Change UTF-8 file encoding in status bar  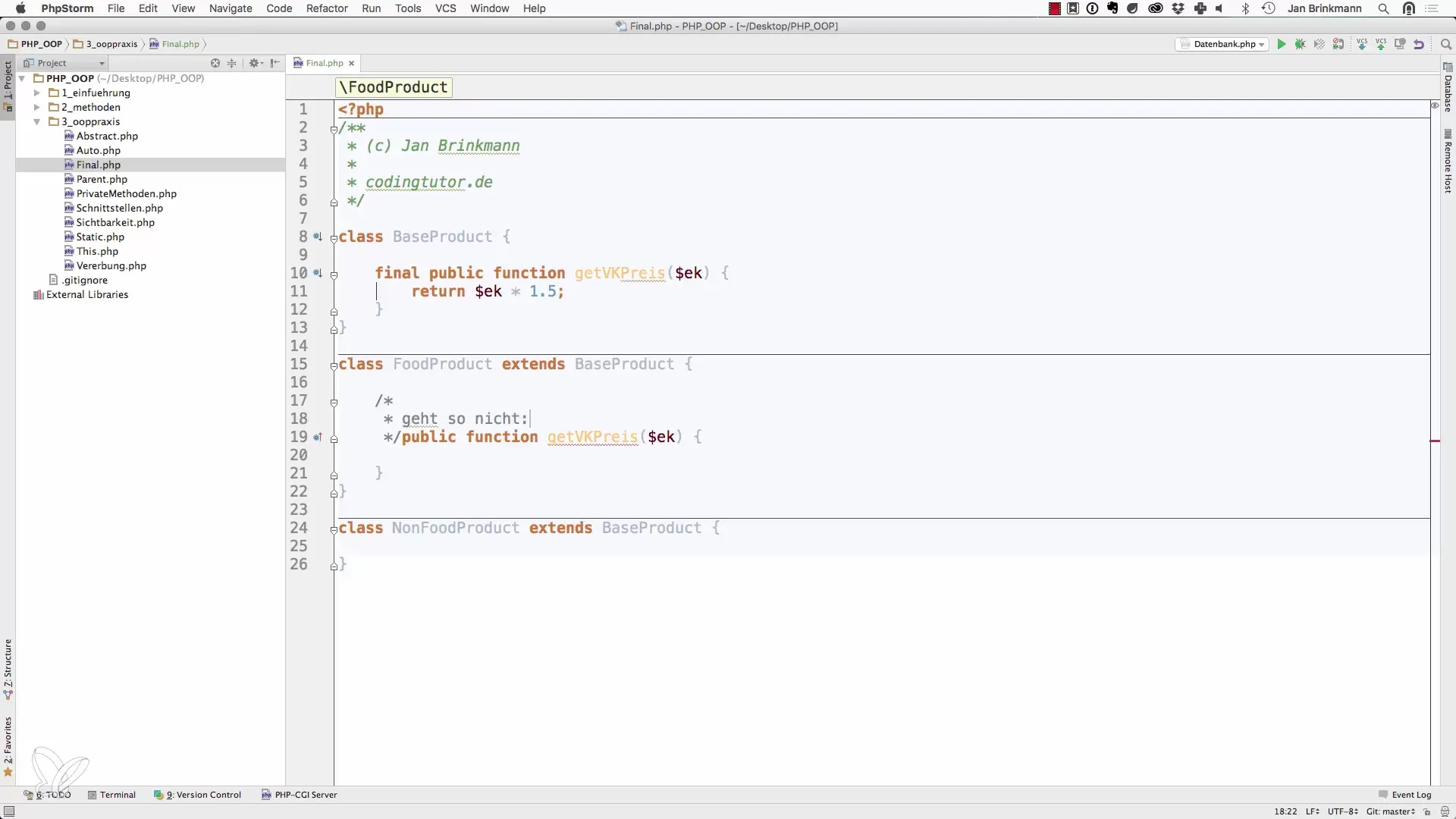1342,811
